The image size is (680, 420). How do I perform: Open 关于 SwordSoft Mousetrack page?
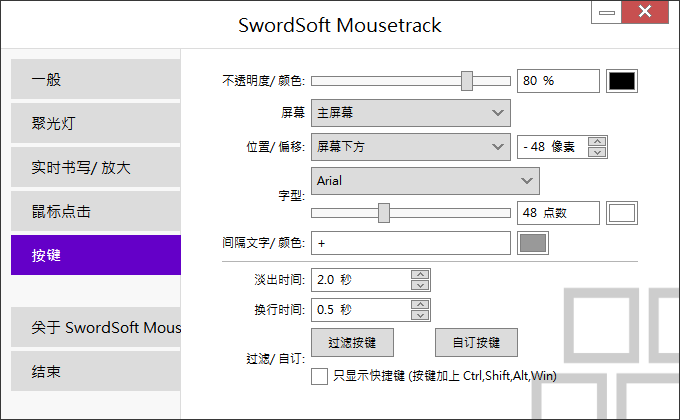(95, 327)
